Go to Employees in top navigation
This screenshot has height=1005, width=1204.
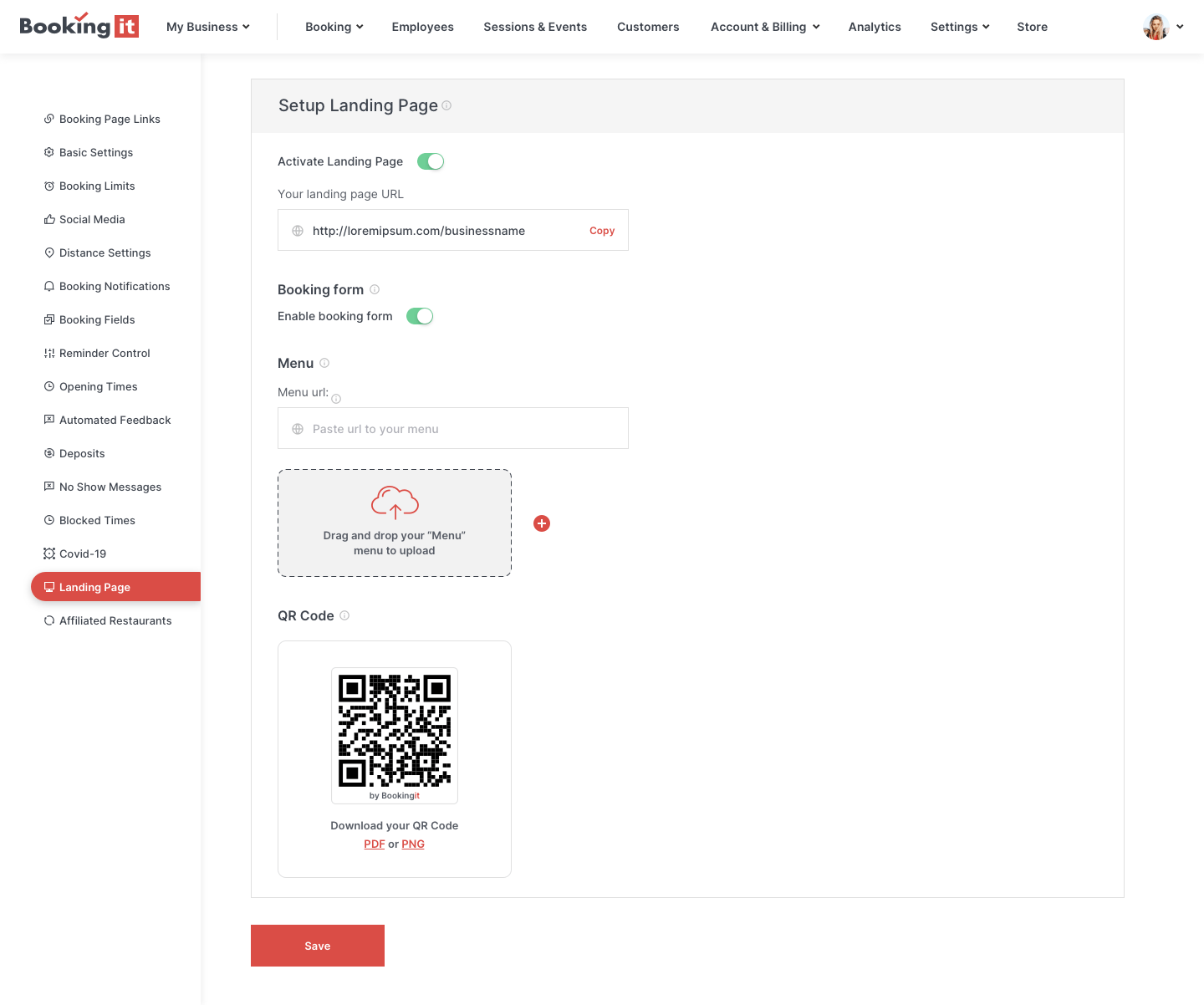coord(423,27)
